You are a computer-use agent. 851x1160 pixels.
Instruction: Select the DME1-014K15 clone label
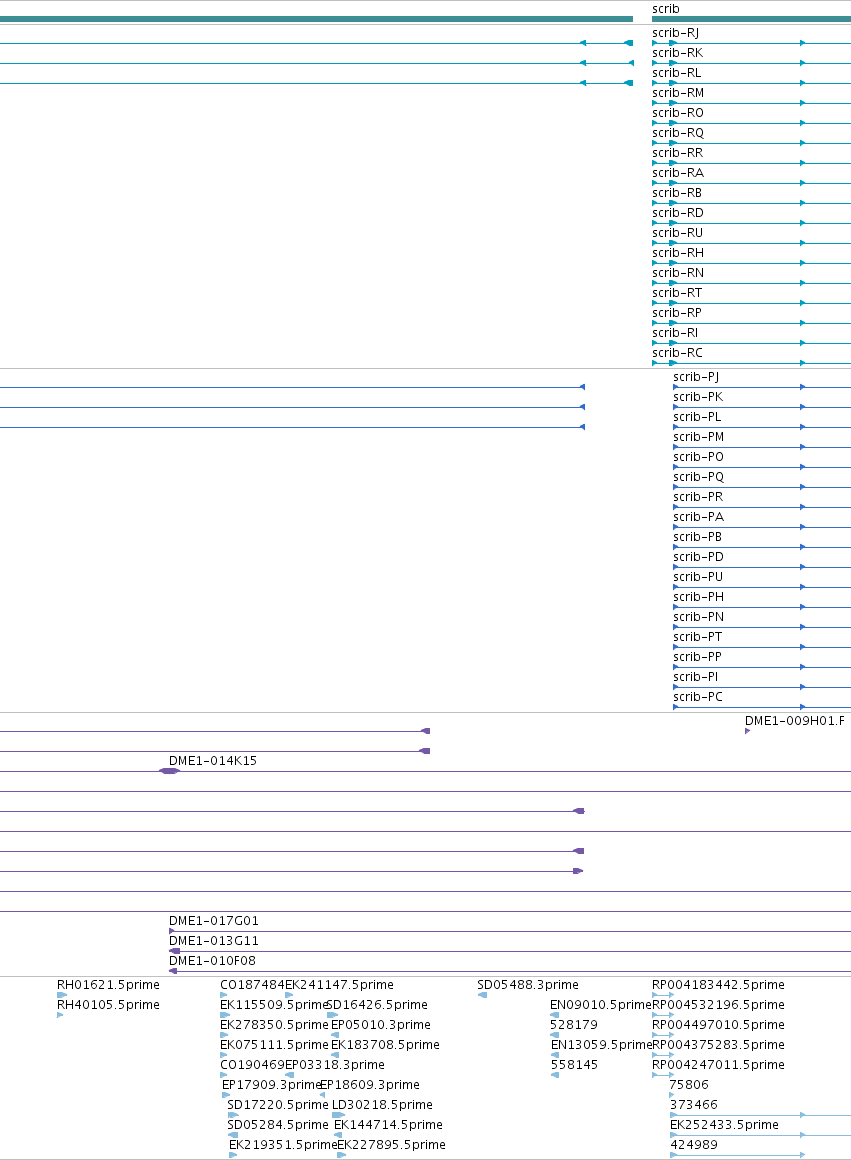pos(212,761)
